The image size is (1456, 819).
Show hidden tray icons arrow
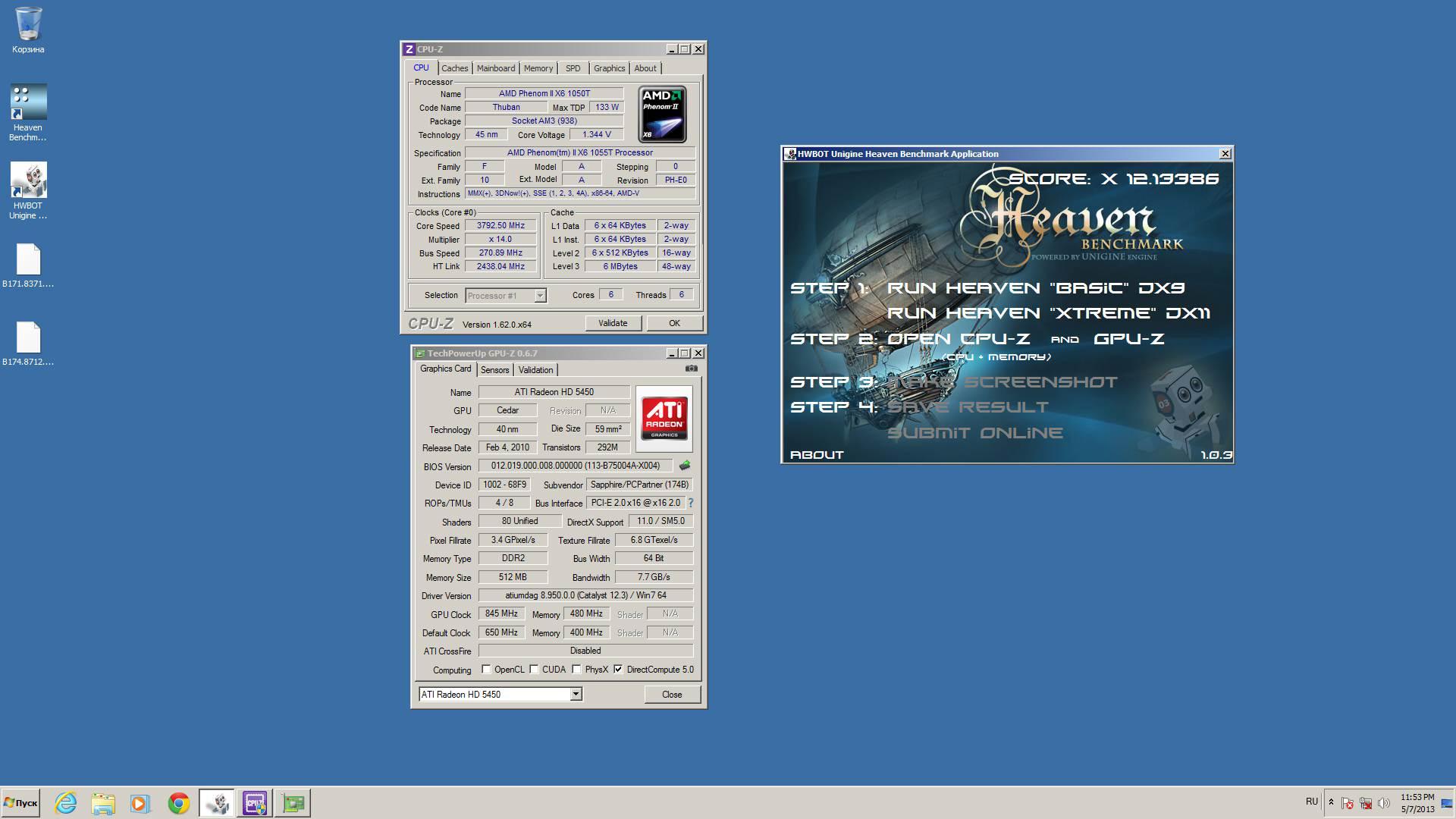[x=1331, y=802]
